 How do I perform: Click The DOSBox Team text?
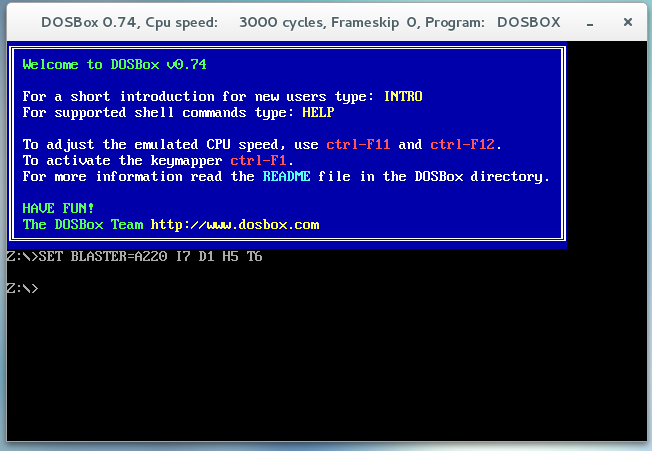pos(83,225)
